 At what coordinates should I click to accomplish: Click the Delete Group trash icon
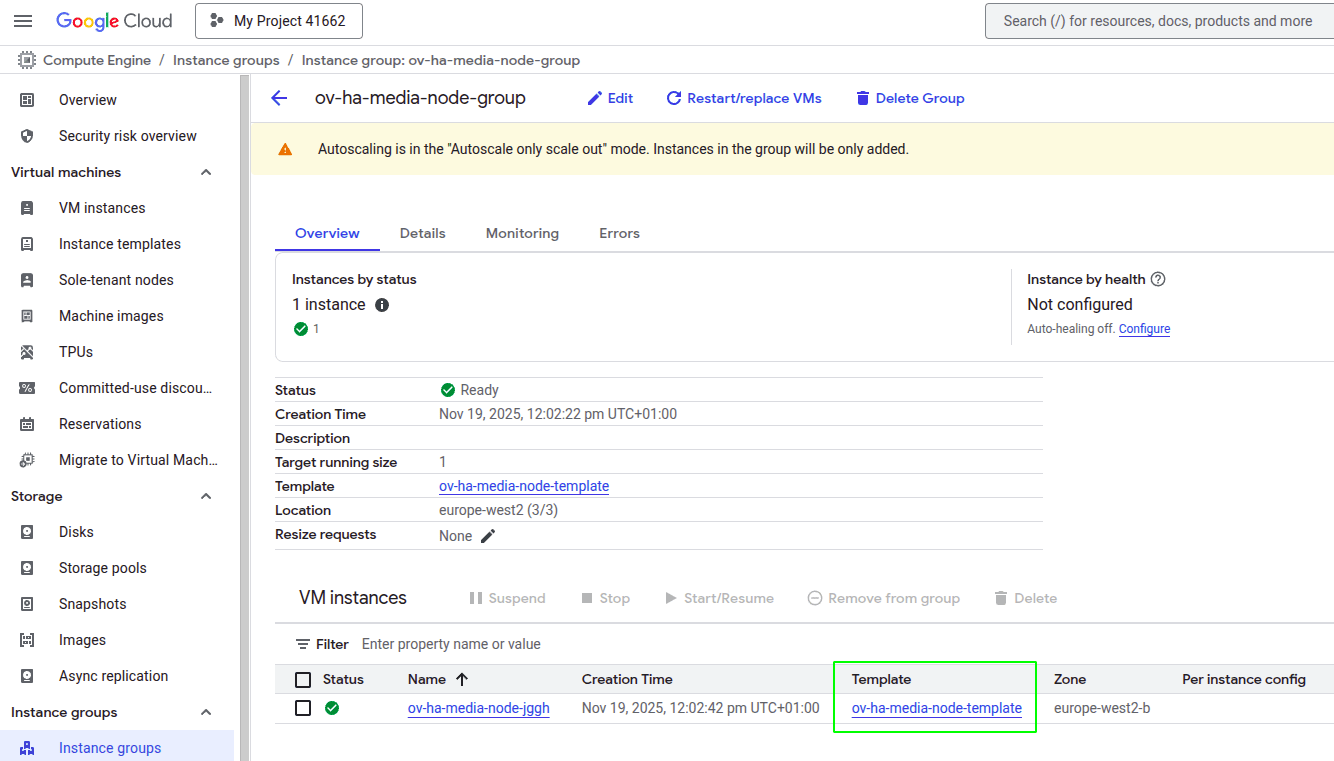pos(863,98)
